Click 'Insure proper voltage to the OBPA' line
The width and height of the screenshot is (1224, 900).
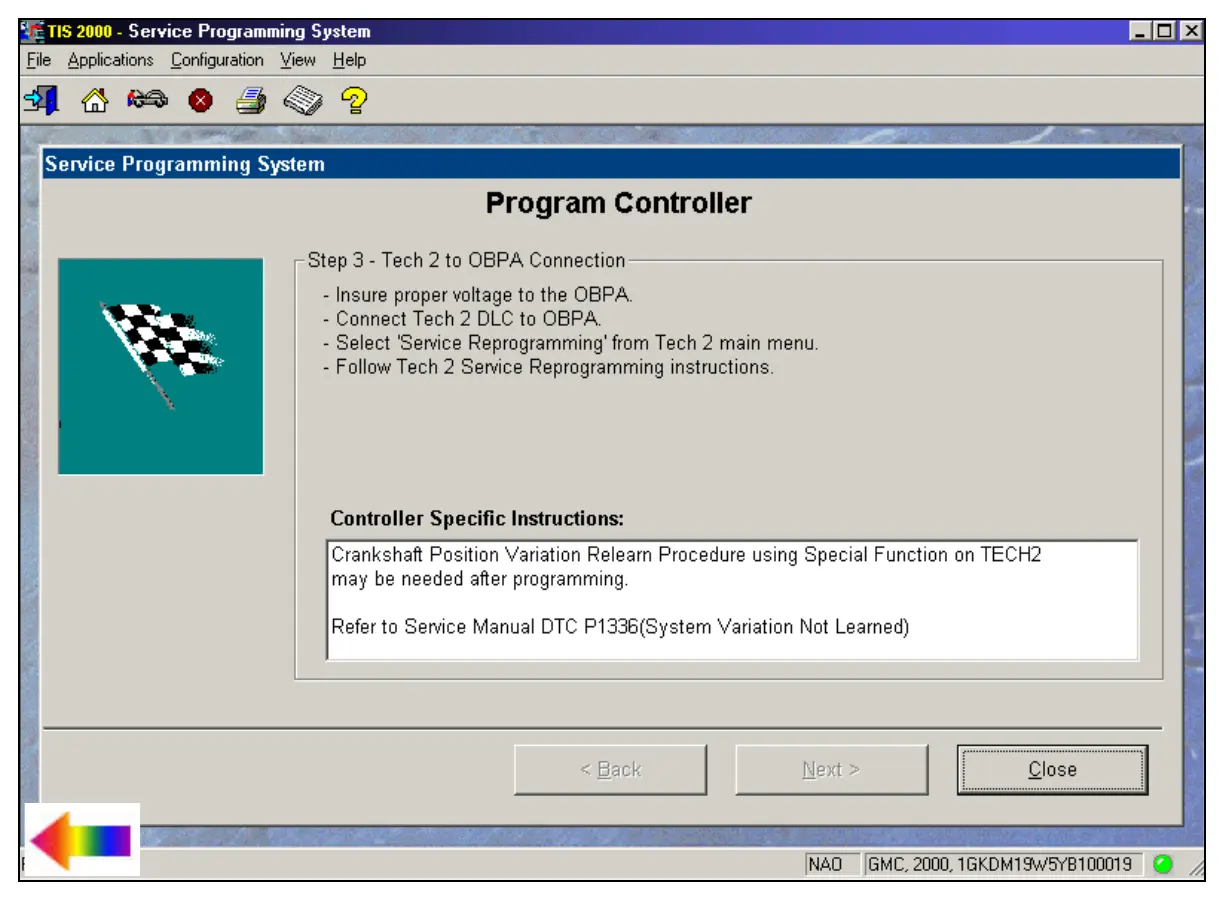tap(478, 296)
